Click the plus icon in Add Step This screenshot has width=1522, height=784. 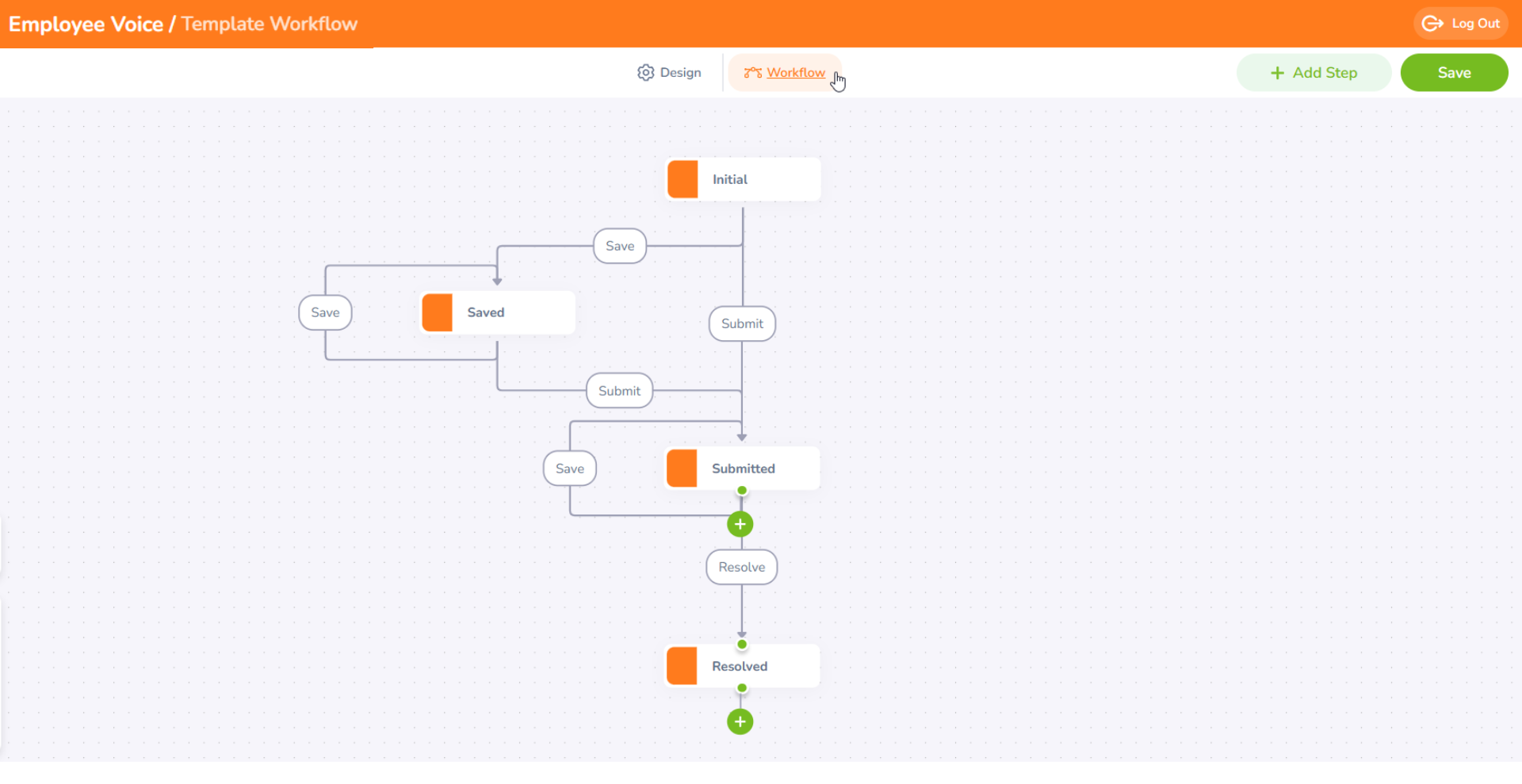click(1277, 73)
